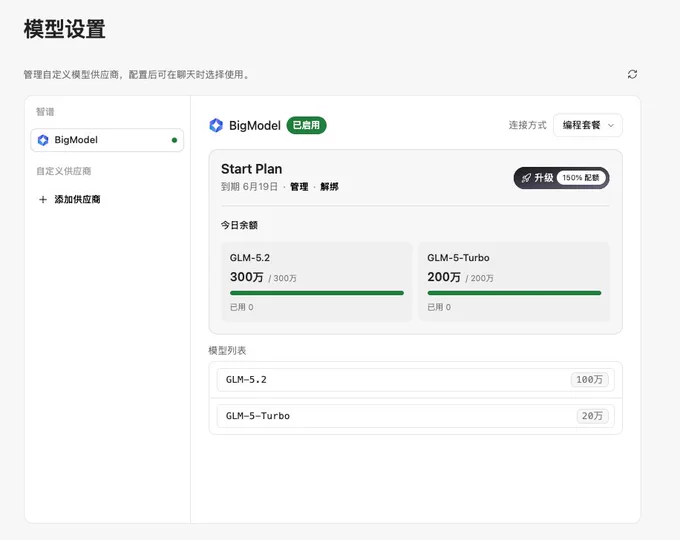Open the 编程套餐 connection dropdown
The width and height of the screenshot is (680, 540).
click(x=588, y=125)
